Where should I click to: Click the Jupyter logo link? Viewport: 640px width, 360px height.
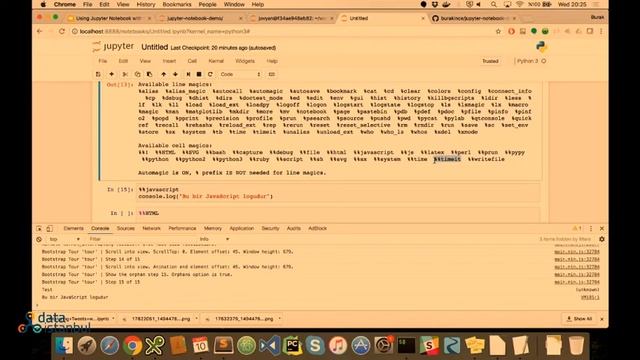point(113,47)
